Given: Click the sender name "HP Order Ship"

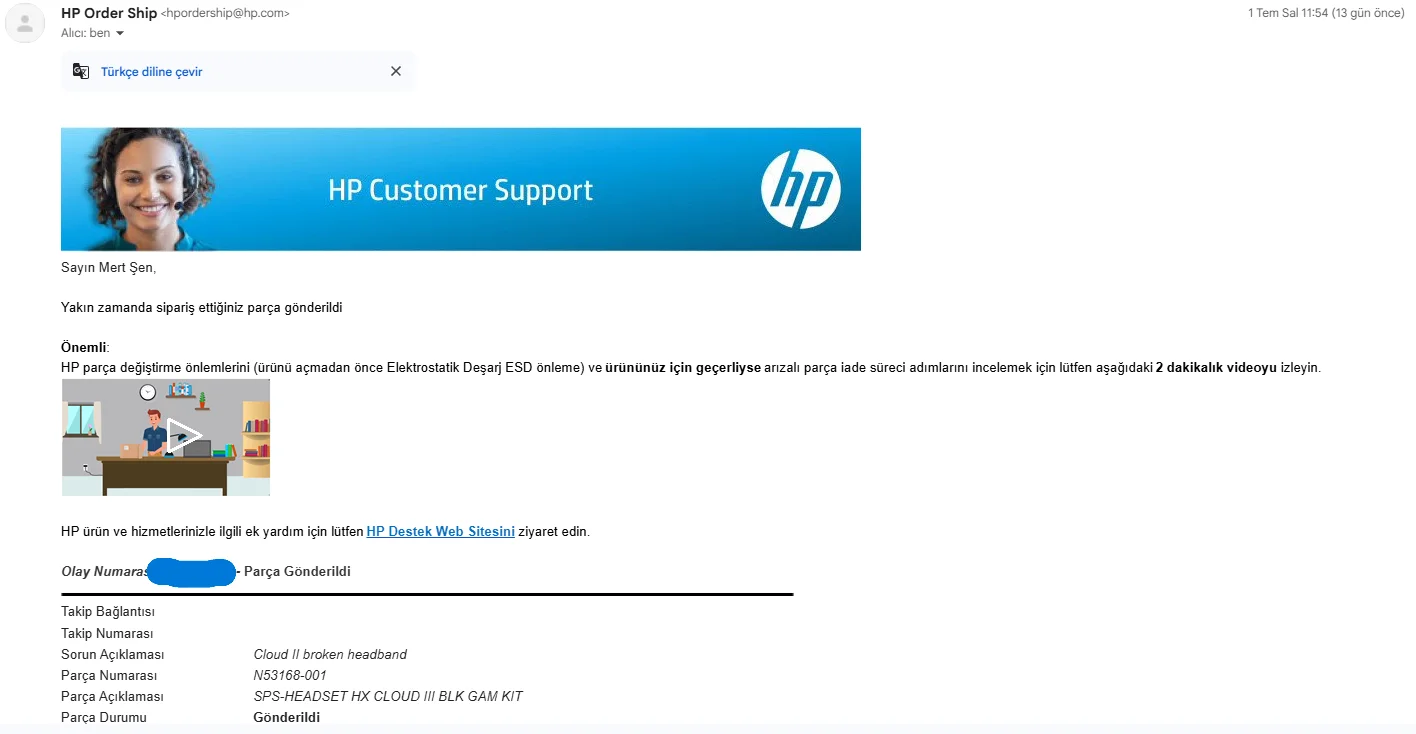Looking at the screenshot, I should [x=109, y=13].
